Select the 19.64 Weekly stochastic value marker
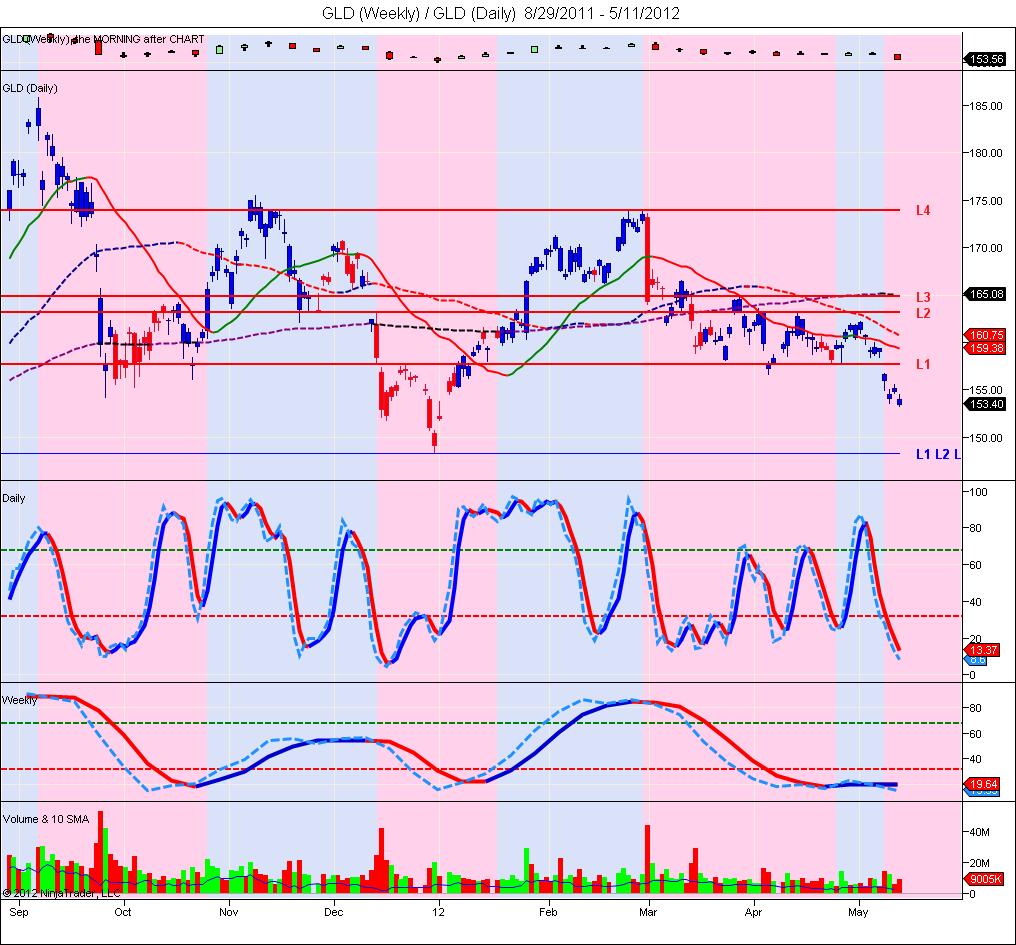The height and width of the screenshot is (945, 1016). 984,784
